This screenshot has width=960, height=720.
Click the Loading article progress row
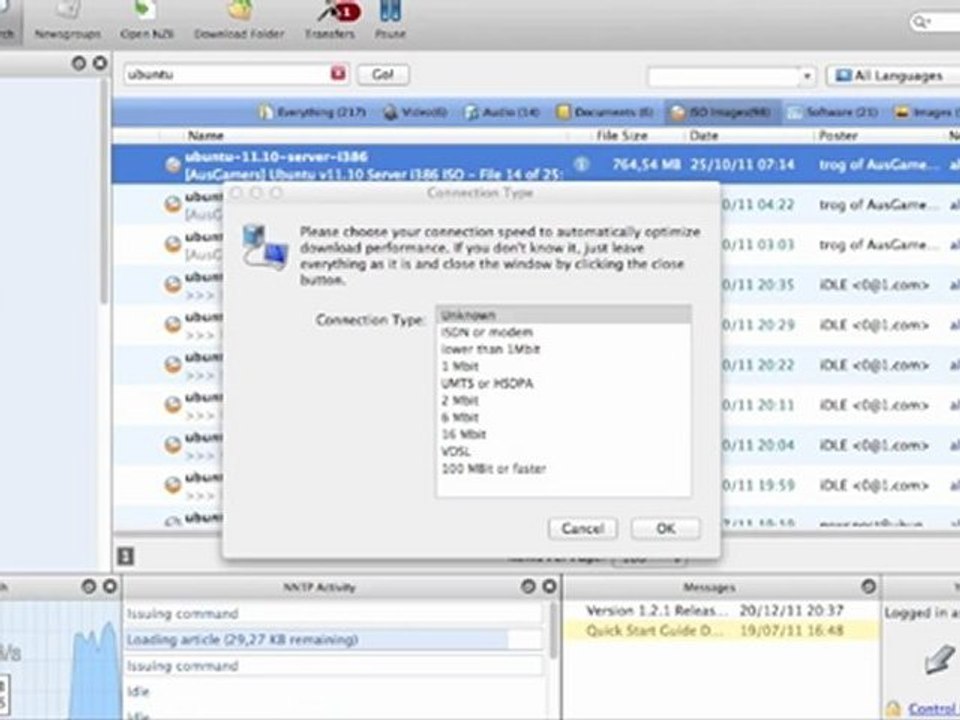(x=334, y=640)
